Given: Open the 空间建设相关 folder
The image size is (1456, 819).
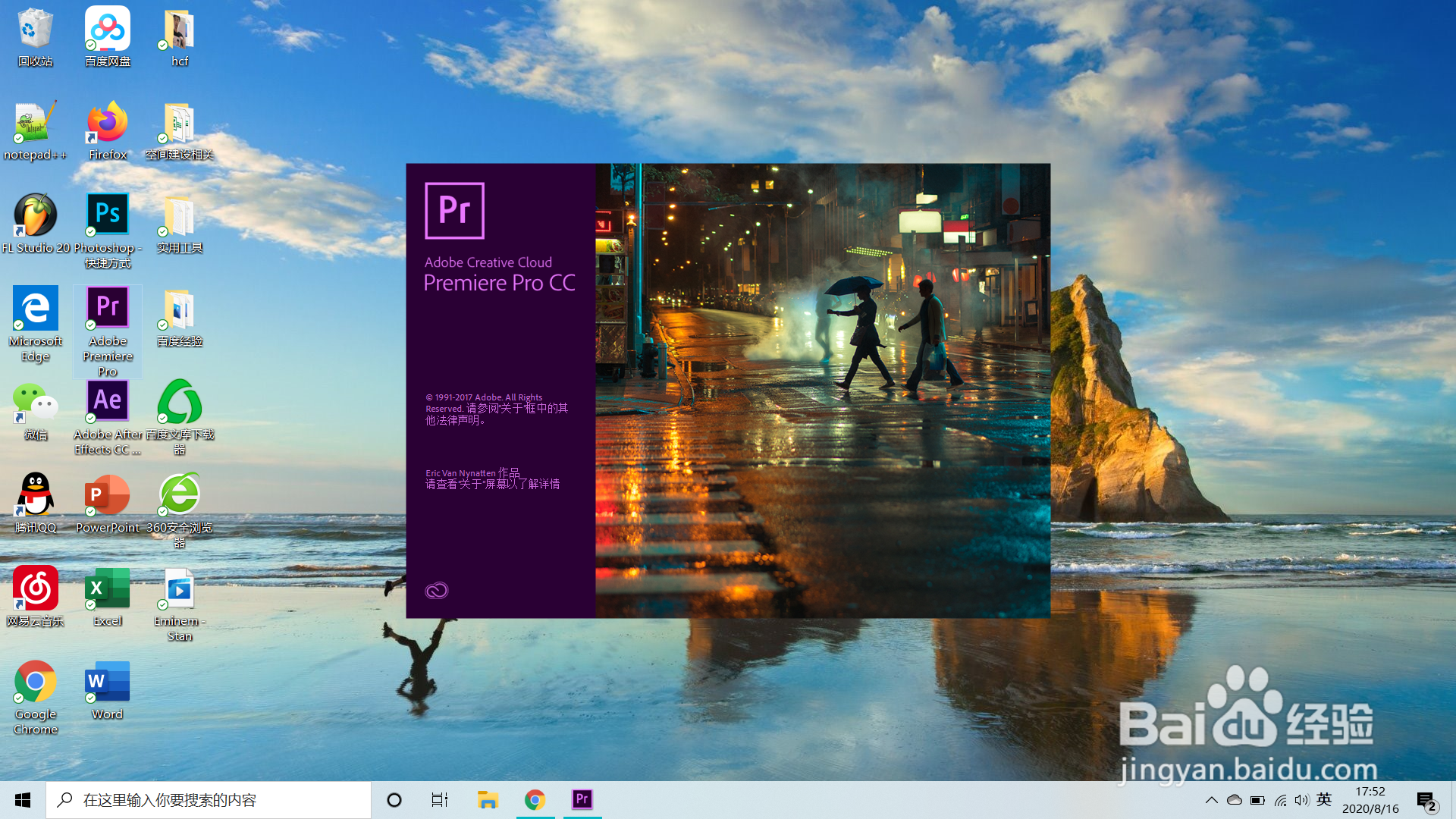Looking at the screenshot, I should click(x=179, y=130).
